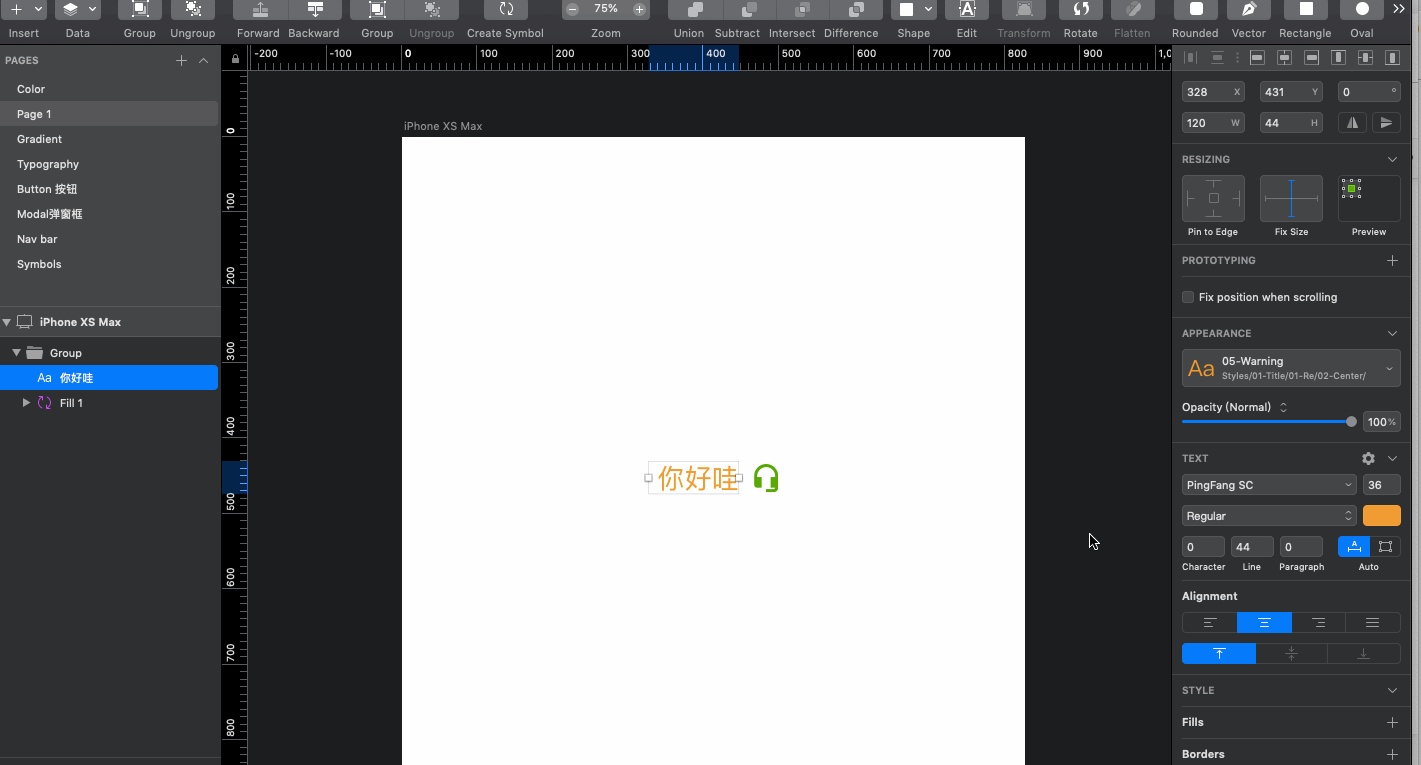
Task: Insert a Rounded rectangle shape
Action: tap(1195, 10)
